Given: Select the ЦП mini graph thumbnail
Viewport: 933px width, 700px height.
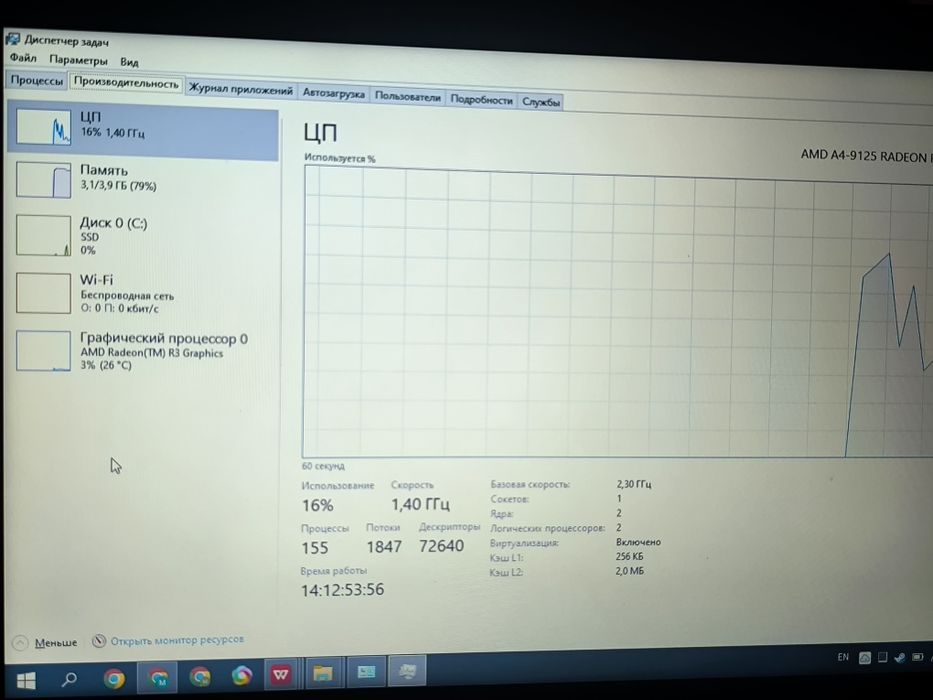Looking at the screenshot, I should (43, 126).
